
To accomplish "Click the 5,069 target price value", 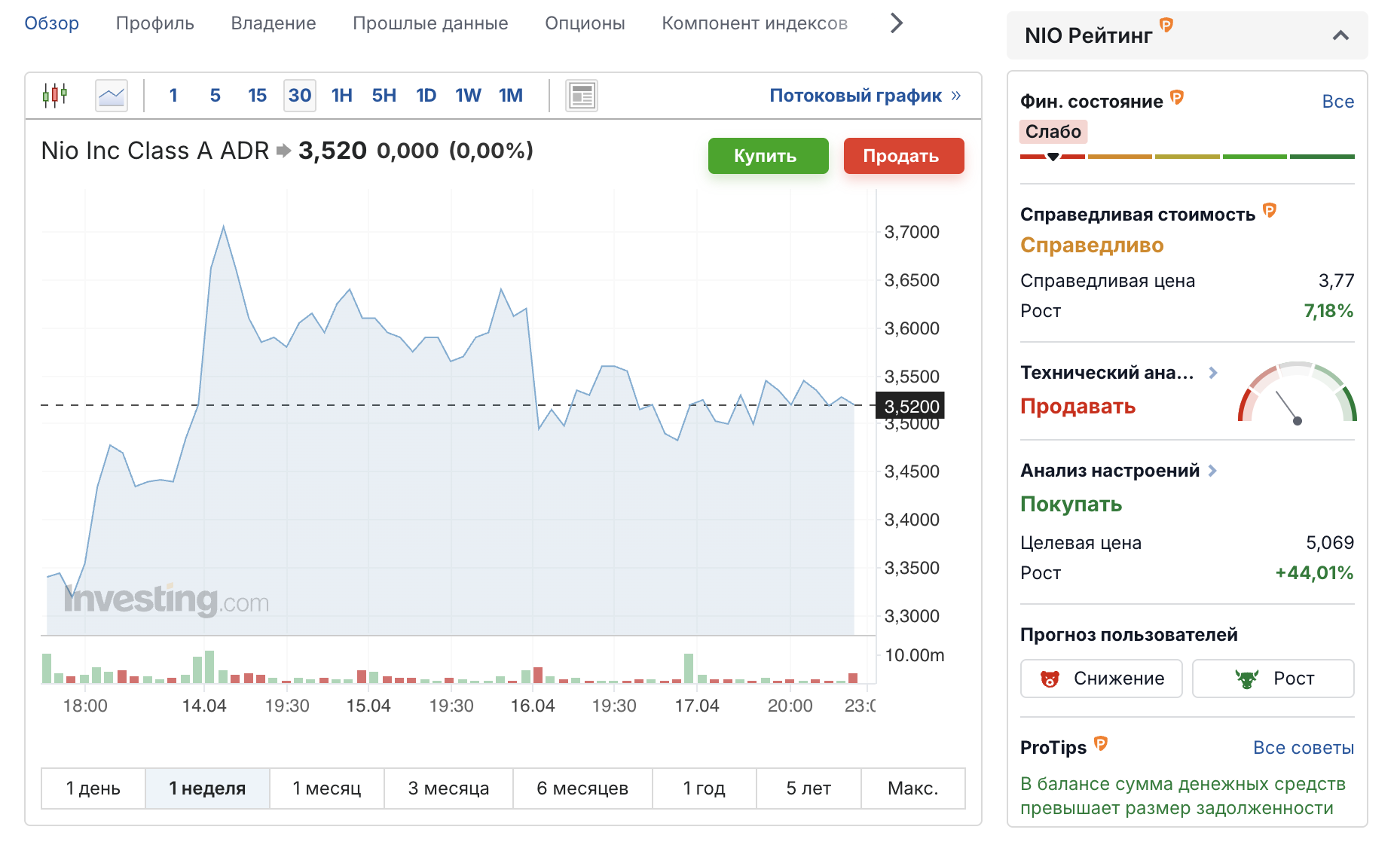I will pyautogui.click(x=1329, y=543).
